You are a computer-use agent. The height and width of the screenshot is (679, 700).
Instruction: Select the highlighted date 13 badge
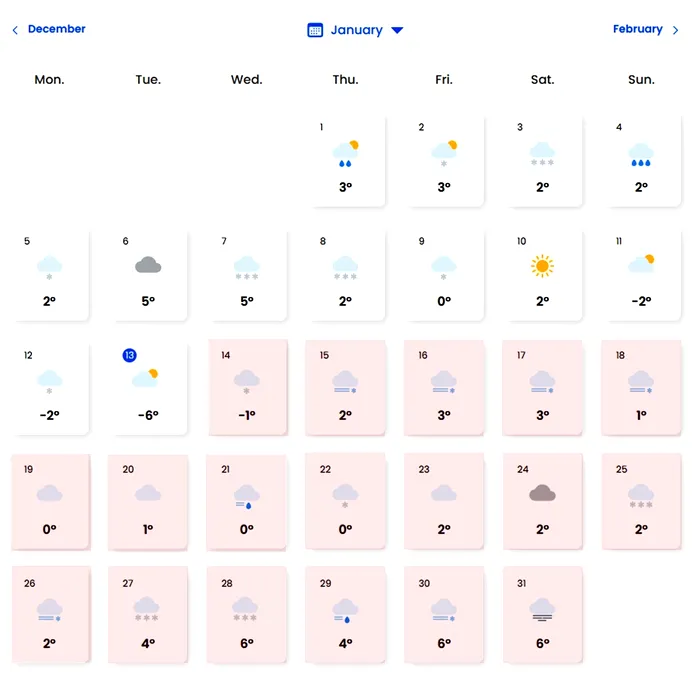pyautogui.click(x=129, y=355)
